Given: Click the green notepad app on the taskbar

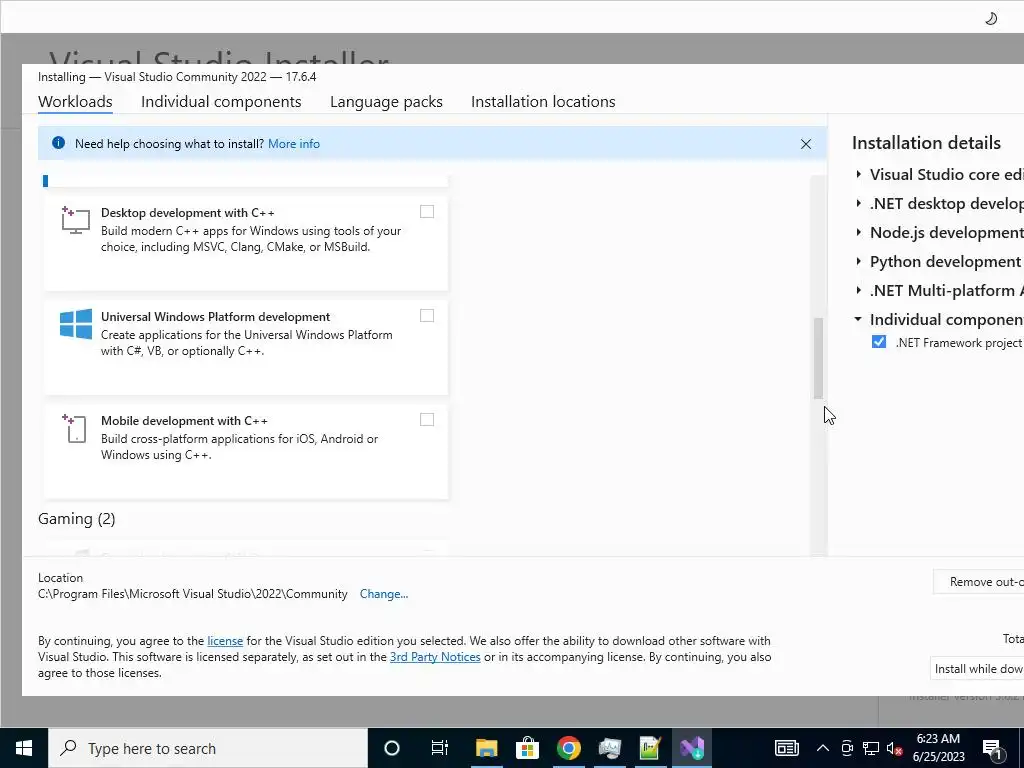Looking at the screenshot, I should pos(650,748).
